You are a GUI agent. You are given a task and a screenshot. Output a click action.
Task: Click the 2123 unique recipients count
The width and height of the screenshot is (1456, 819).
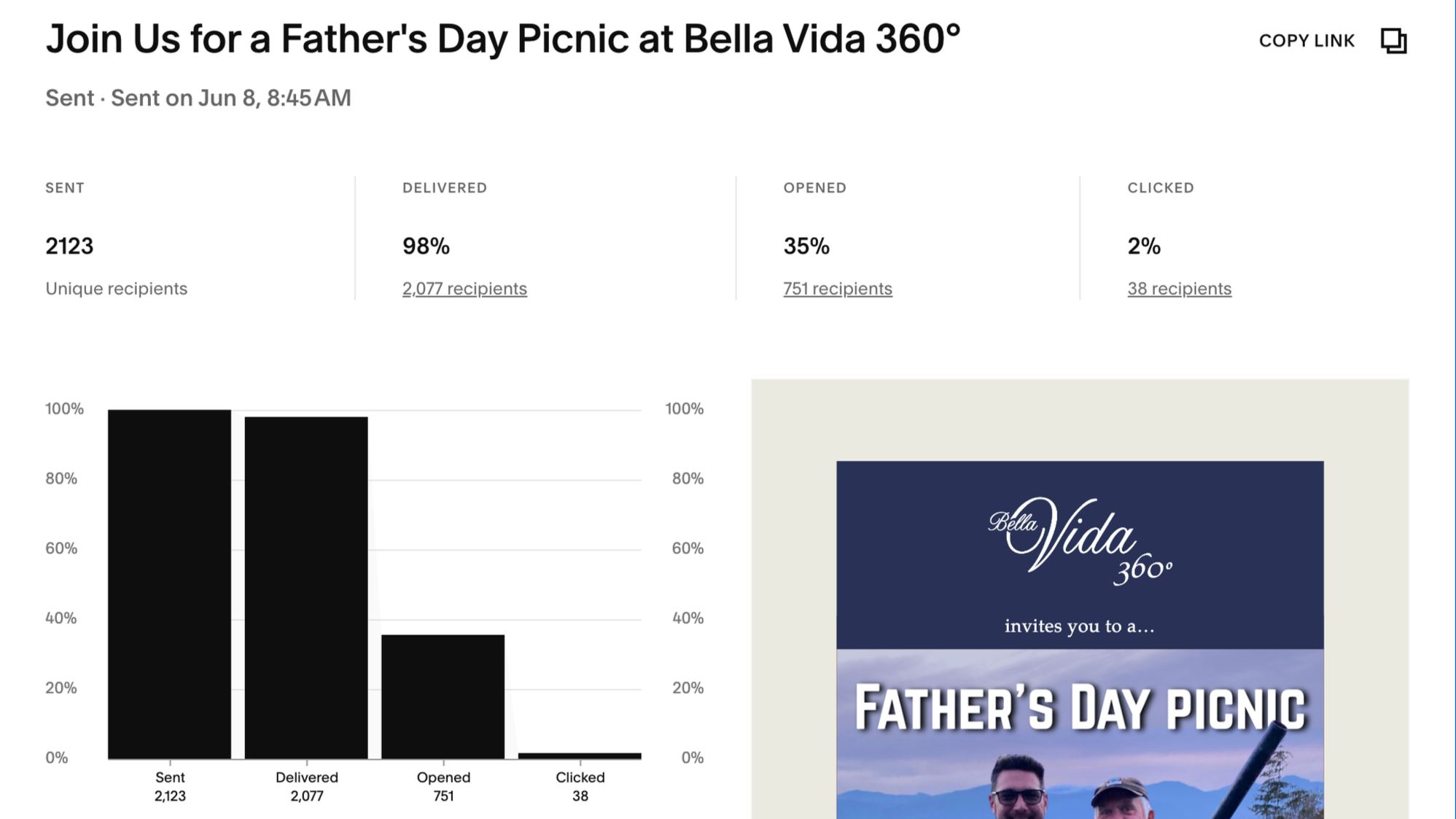coord(69,247)
